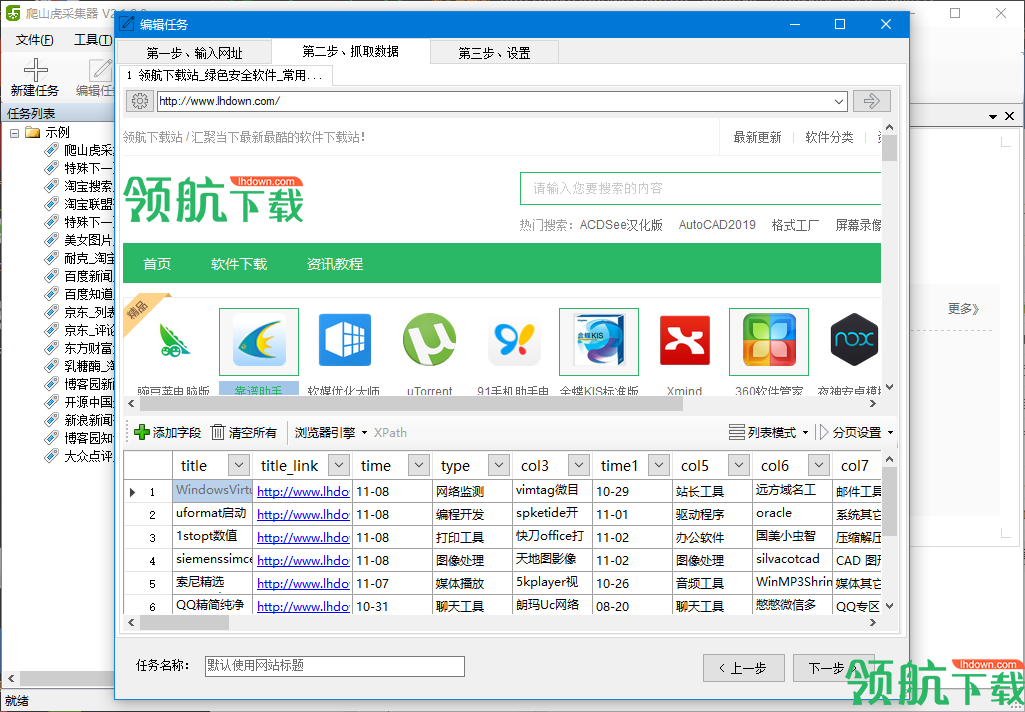1025x712 pixels.
Task: Switch to 第三步、设置 tab
Action: (x=494, y=53)
